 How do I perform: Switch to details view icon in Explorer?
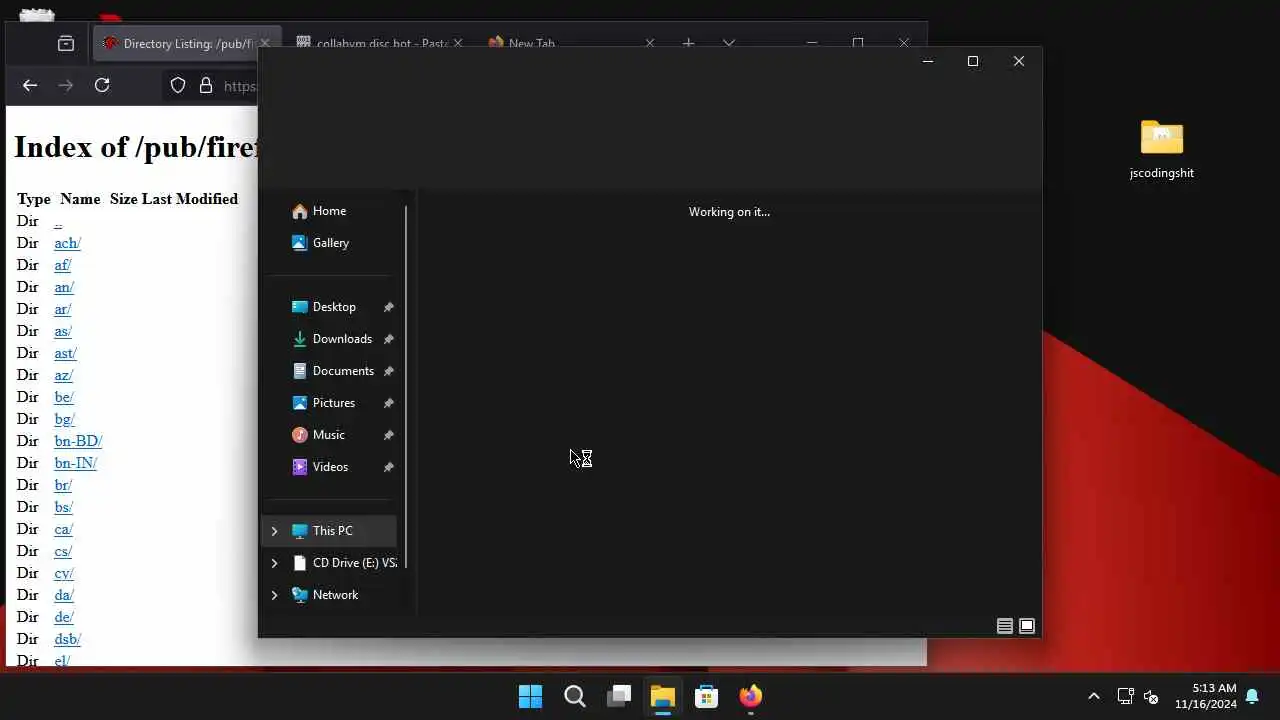click(1005, 626)
